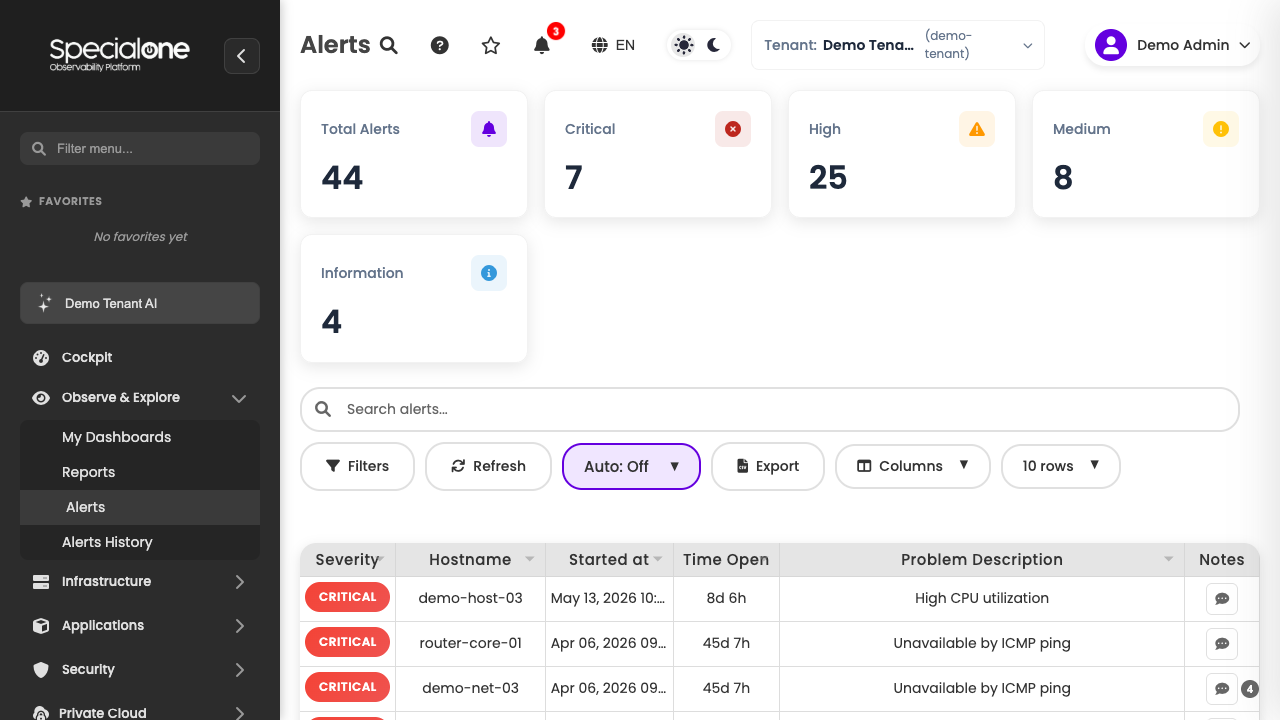Click the Infrastructure server icon
This screenshot has width=1280, height=720.
41,581
